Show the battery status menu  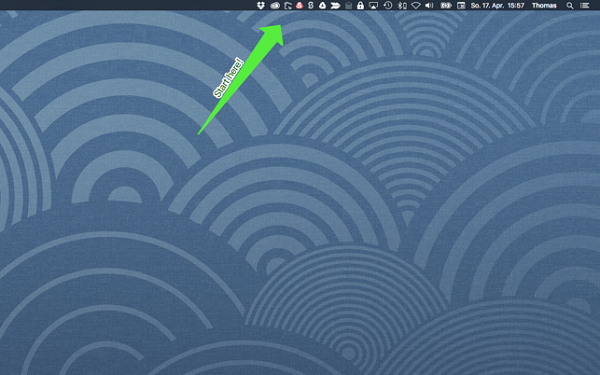446,5
